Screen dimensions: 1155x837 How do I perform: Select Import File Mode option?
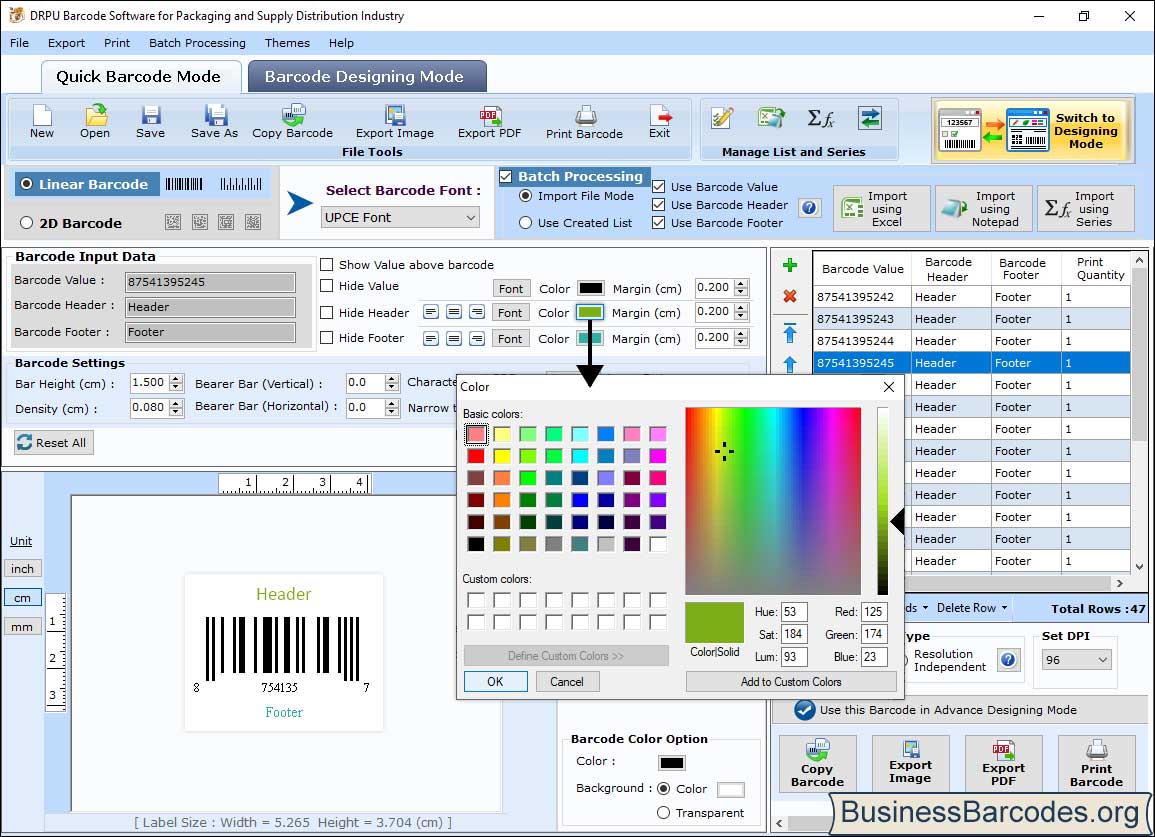point(526,196)
